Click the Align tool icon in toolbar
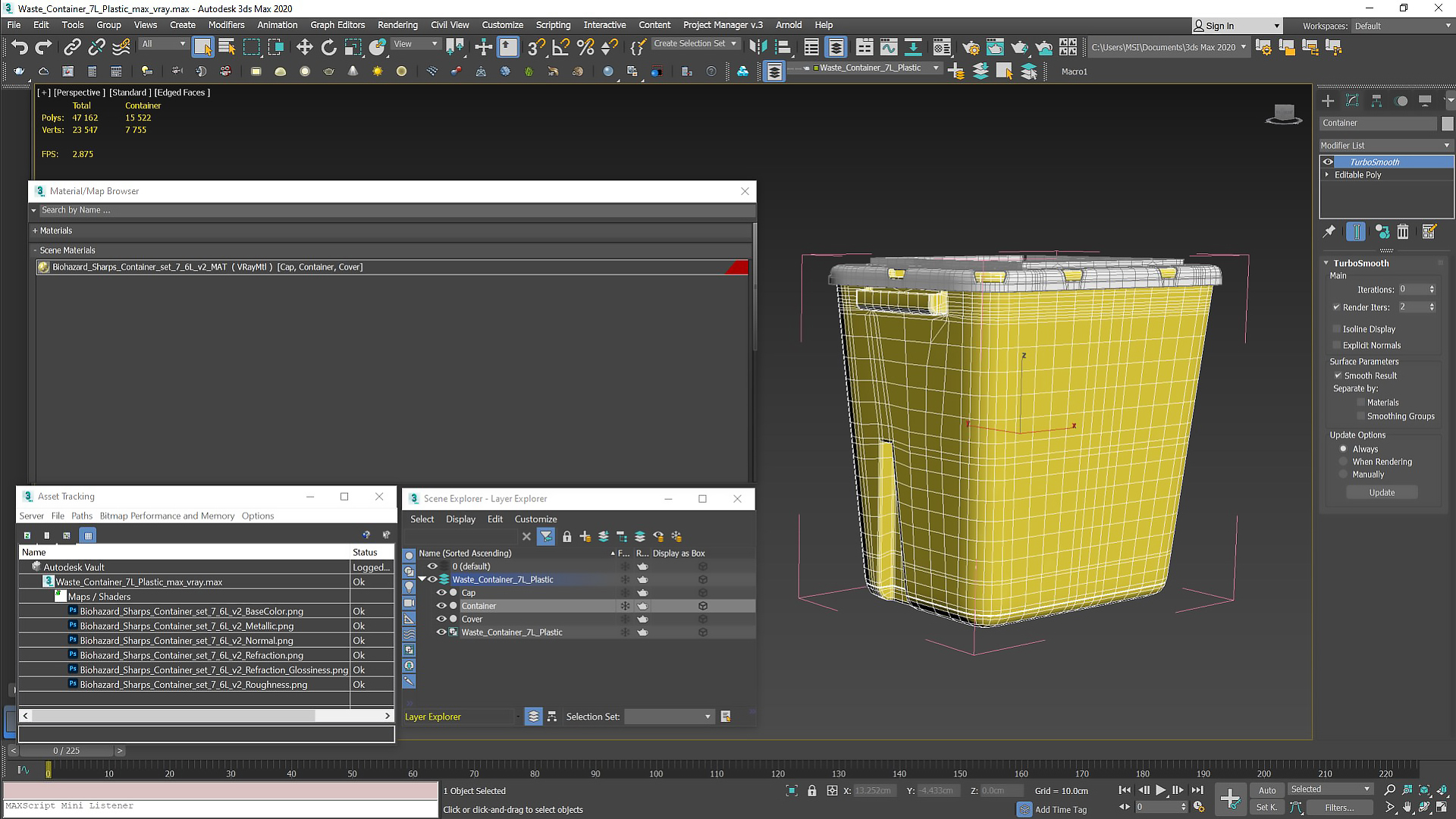Screen dimensions: 1456x819 [510, 47]
